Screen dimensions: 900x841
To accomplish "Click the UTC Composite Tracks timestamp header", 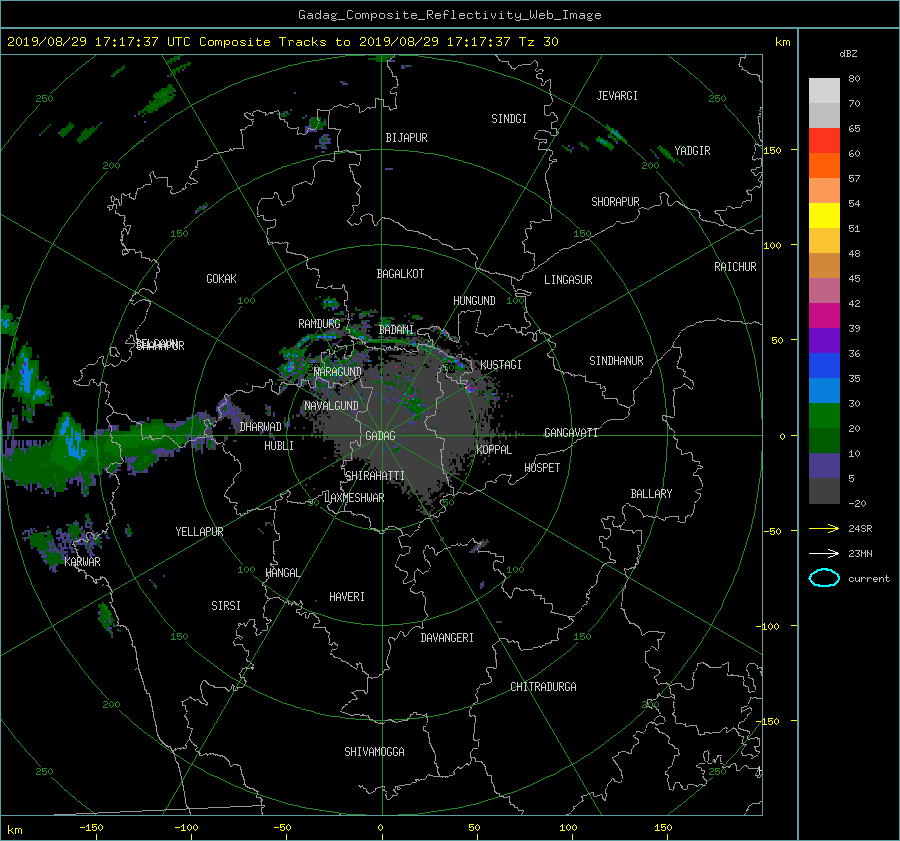I will pos(282,42).
